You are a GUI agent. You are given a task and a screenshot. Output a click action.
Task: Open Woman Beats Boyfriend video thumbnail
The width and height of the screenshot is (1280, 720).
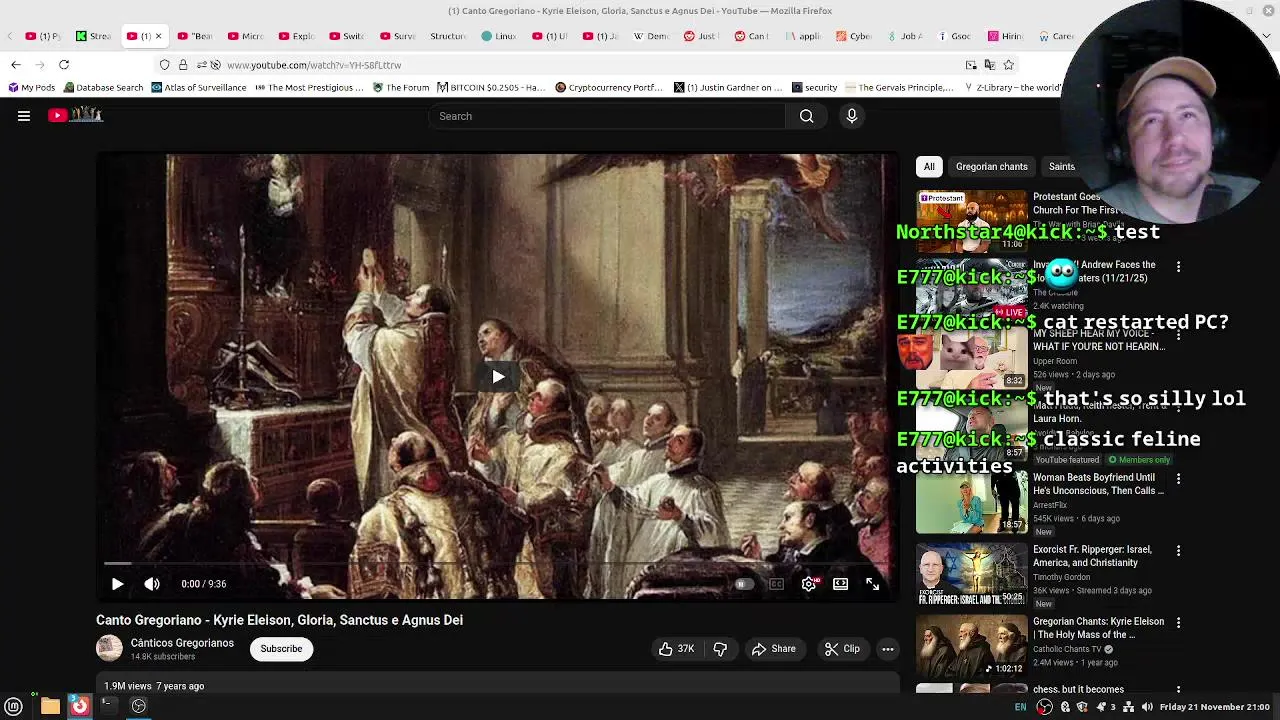point(971,503)
